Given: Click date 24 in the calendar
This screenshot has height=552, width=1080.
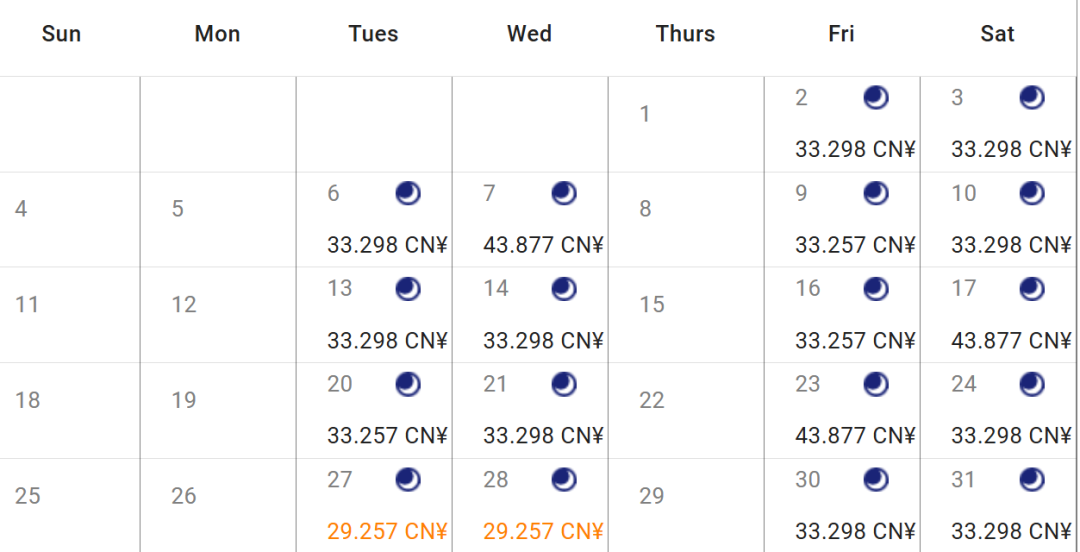Looking at the screenshot, I should click(964, 384).
